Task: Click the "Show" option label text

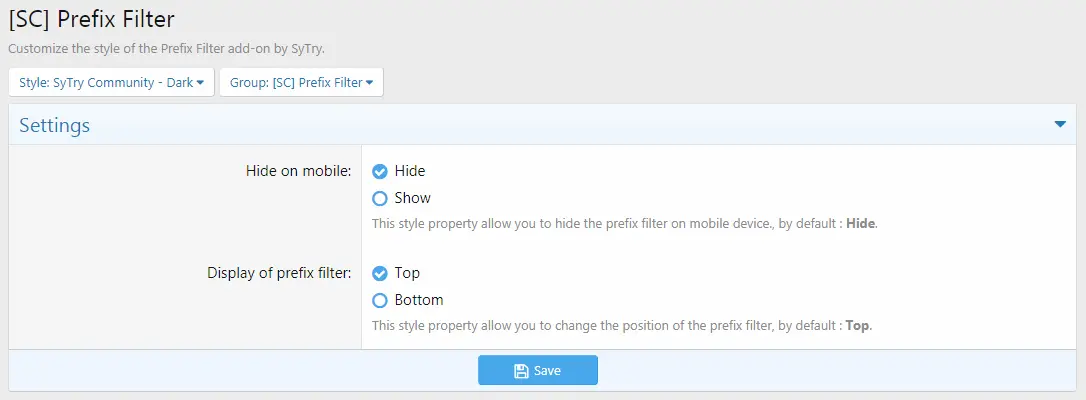Action: [x=413, y=198]
